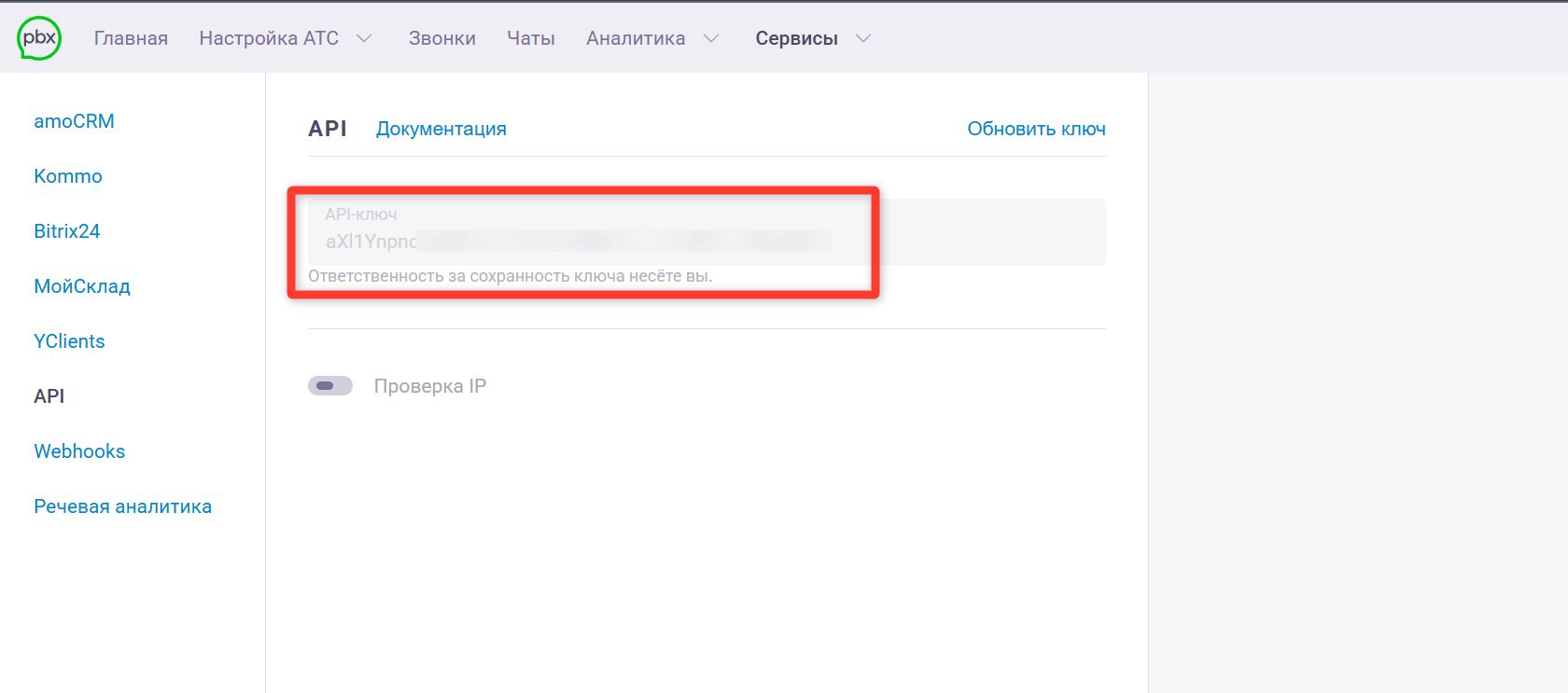
Task: Open the YClients integration page
Action: click(x=69, y=341)
